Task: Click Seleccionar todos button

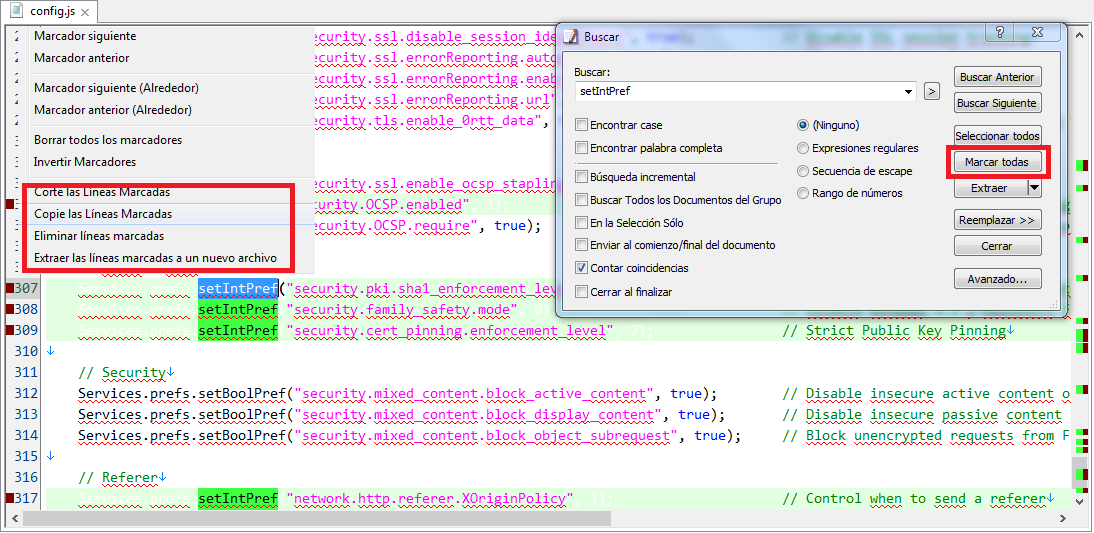Action: 997,136
